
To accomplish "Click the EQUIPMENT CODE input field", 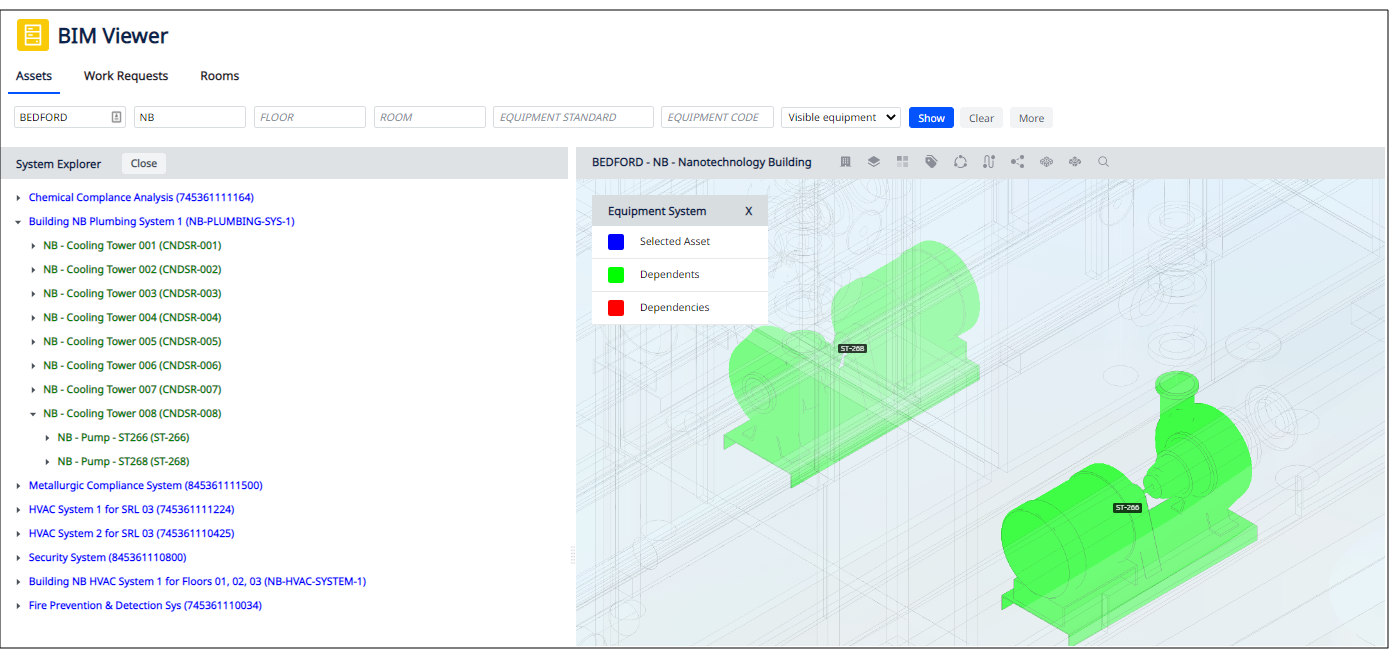I will click(x=718, y=117).
